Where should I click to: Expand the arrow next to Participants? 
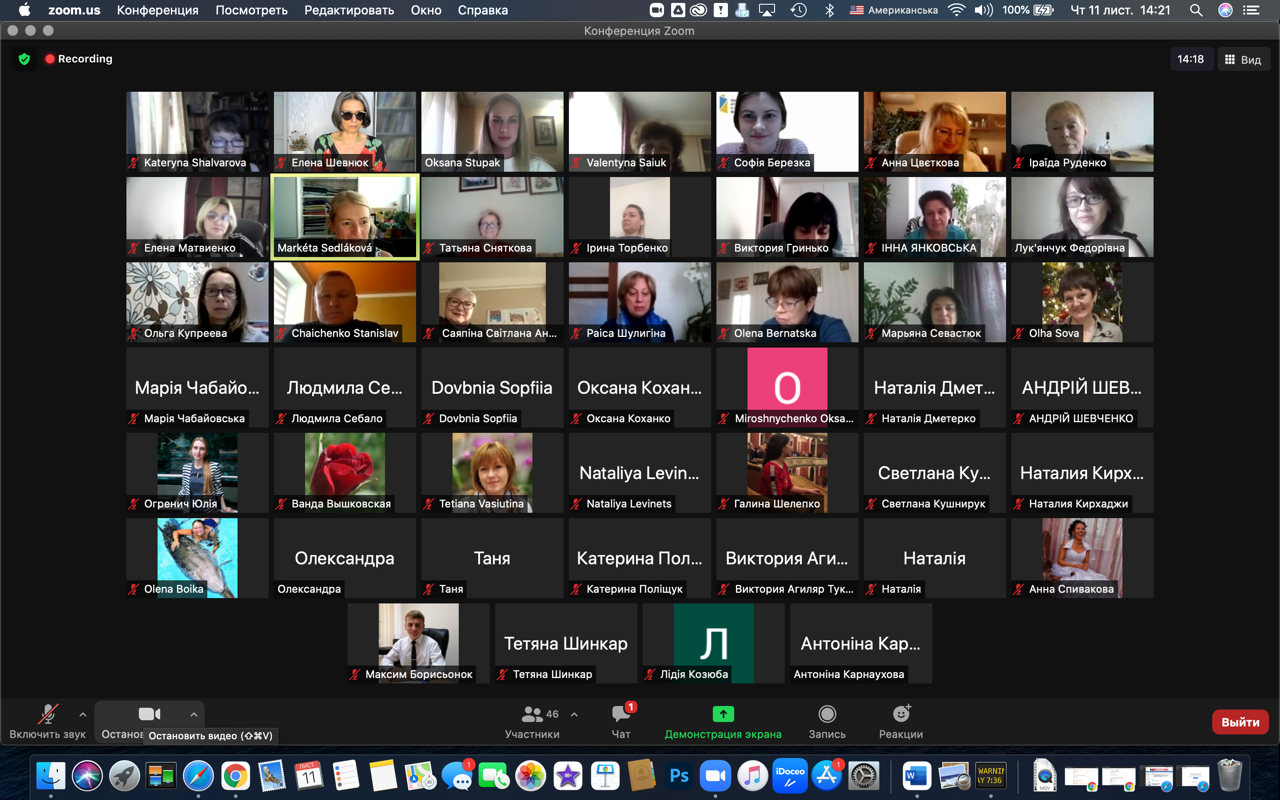[x=574, y=715]
